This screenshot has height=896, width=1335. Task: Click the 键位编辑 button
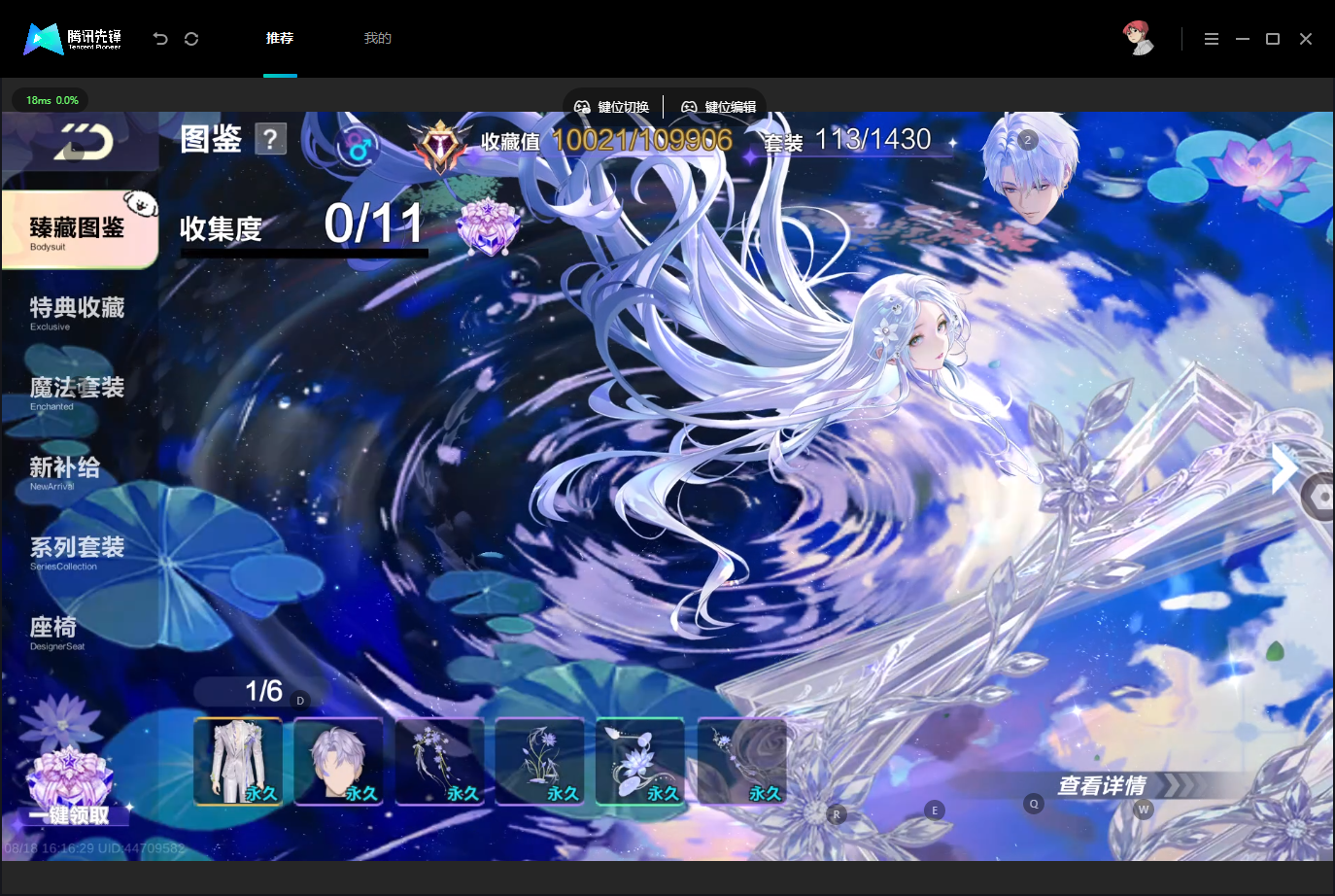click(x=718, y=107)
